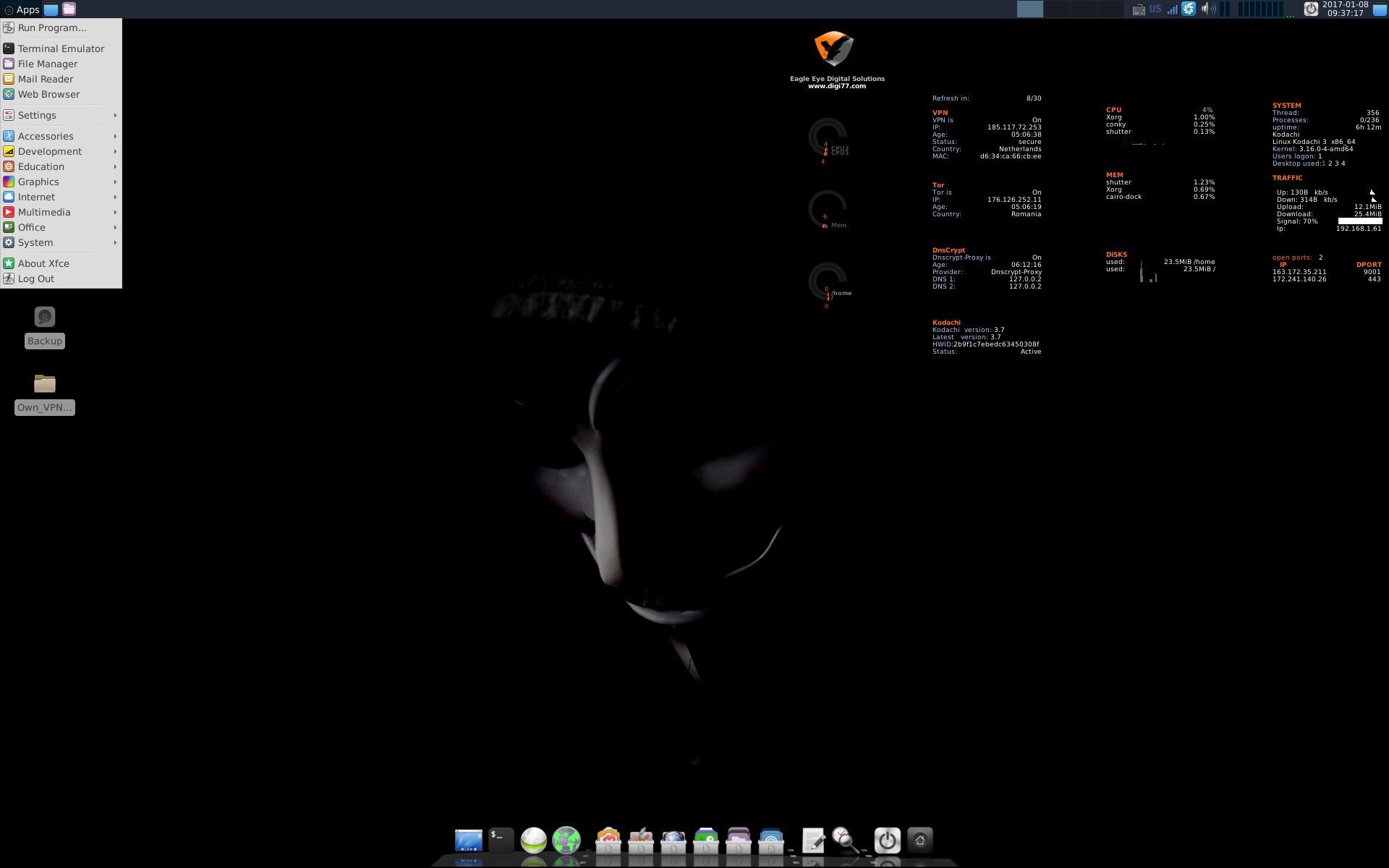Viewport: 1389px width, 868px height.
Task: Open the home folder dock icon
Action: click(919, 840)
